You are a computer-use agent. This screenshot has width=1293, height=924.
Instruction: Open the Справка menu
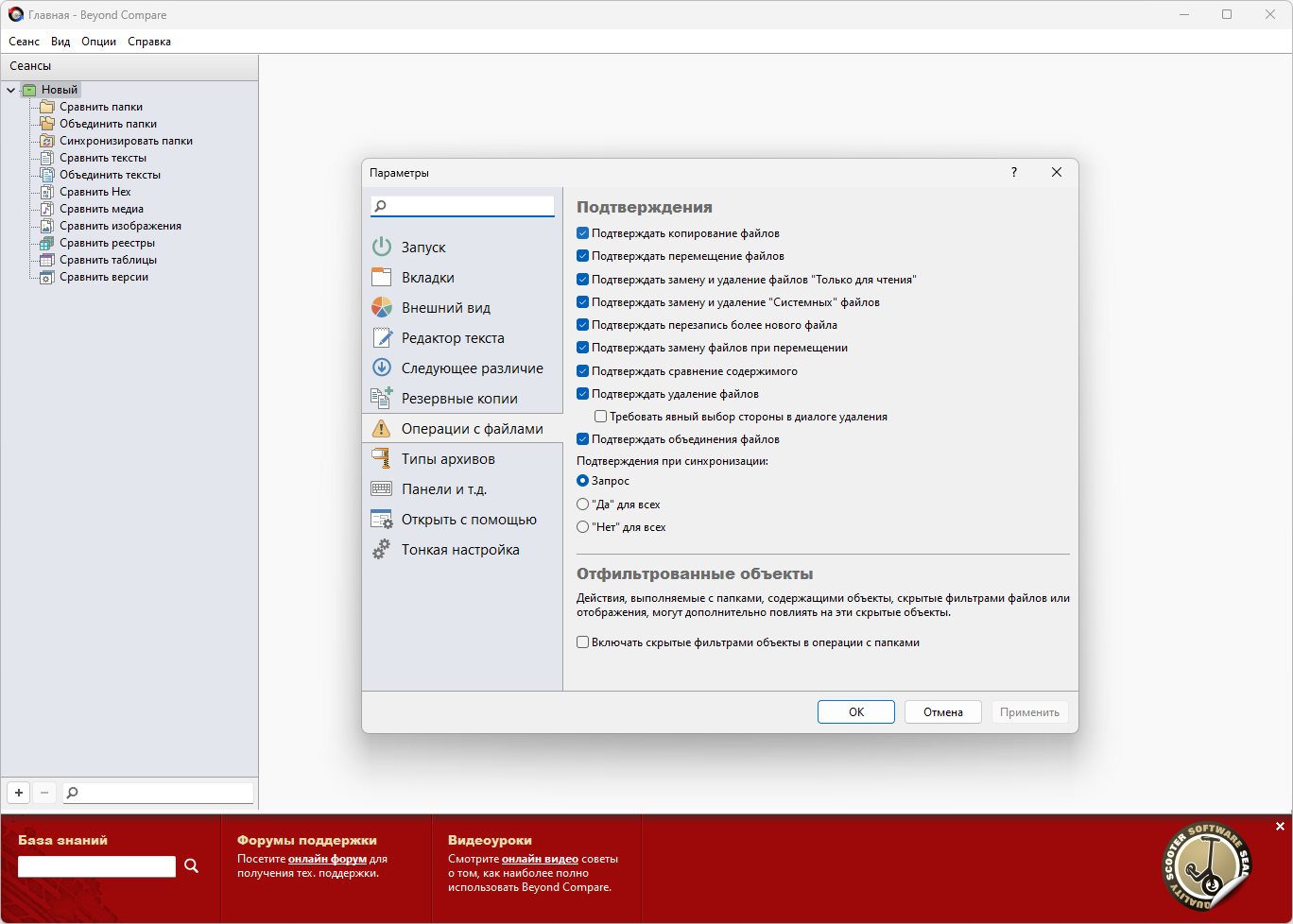pyautogui.click(x=149, y=42)
